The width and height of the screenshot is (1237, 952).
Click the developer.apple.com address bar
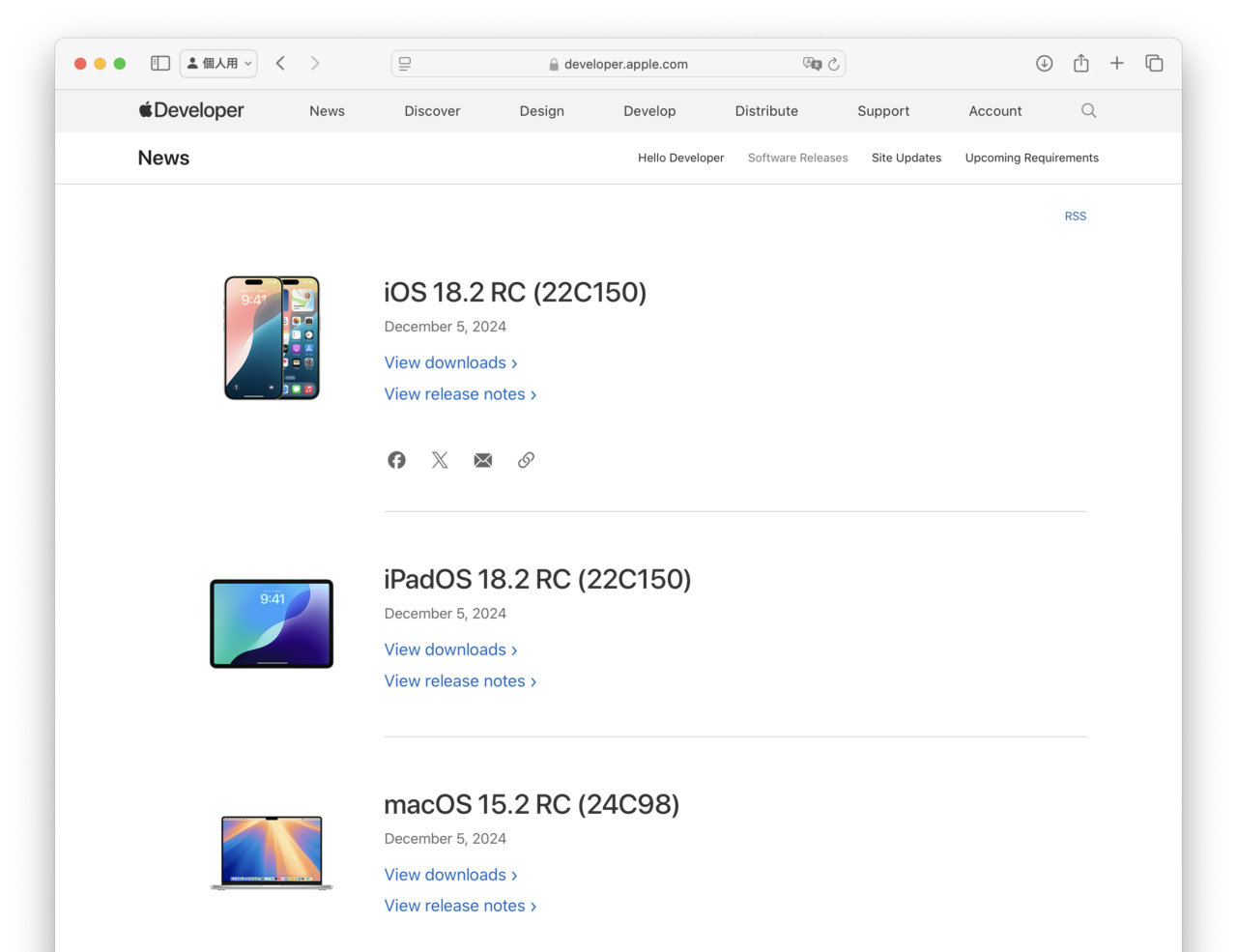[618, 64]
